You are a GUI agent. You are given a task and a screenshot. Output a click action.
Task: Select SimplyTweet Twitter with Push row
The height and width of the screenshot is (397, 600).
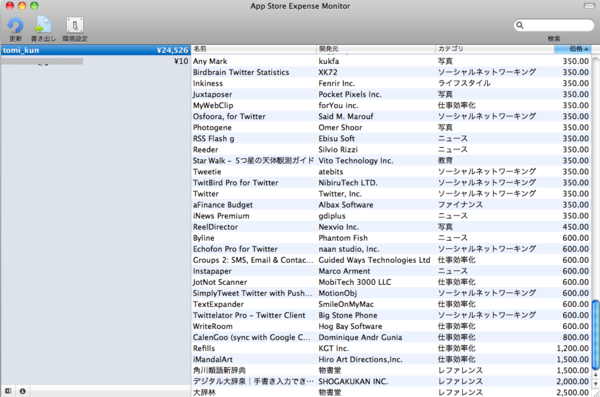pyautogui.click(x=391, y=293)
